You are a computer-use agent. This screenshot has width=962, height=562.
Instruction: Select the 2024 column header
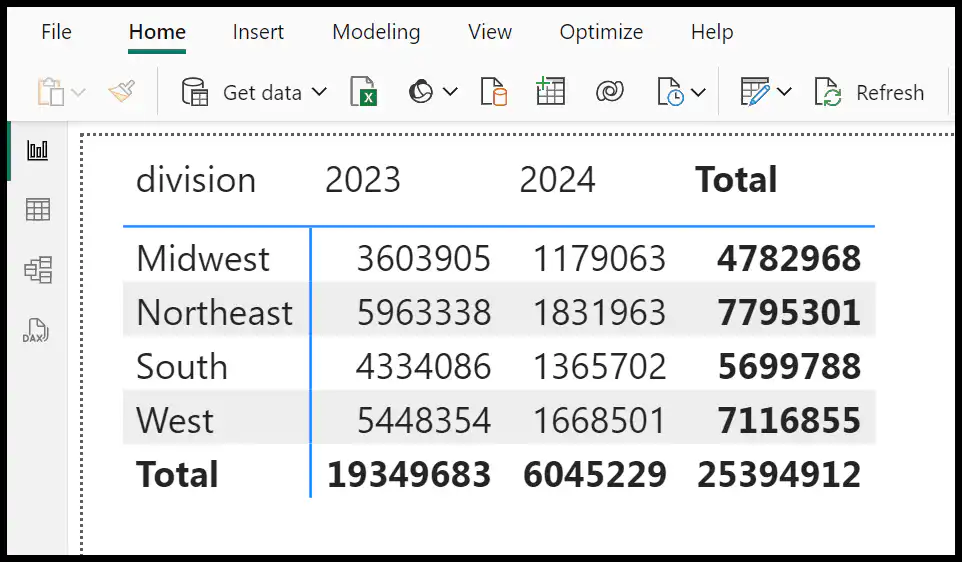click(557, 180)
